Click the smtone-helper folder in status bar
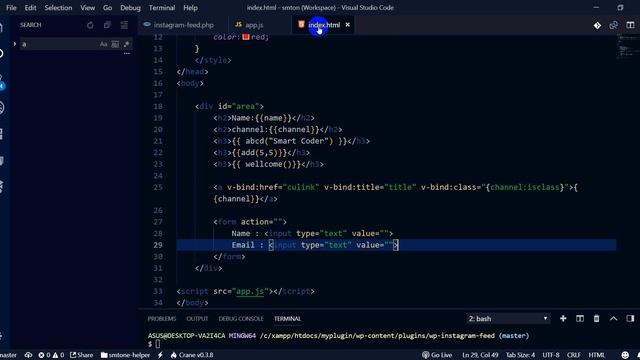The width and height of the screenshot is (640, 360). (125, 355)
